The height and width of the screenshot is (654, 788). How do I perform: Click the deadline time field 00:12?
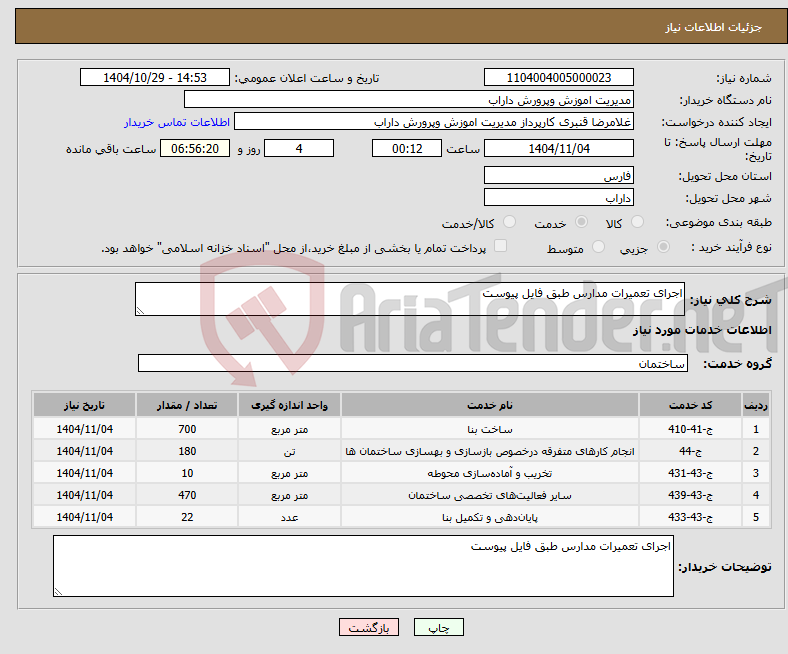[x=407, y=148]
